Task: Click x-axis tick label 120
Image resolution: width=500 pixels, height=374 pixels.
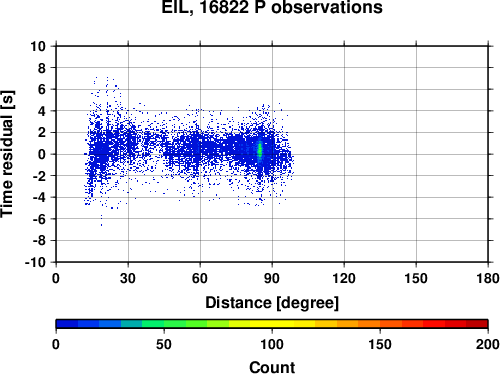Action: [x=344, y=278]
